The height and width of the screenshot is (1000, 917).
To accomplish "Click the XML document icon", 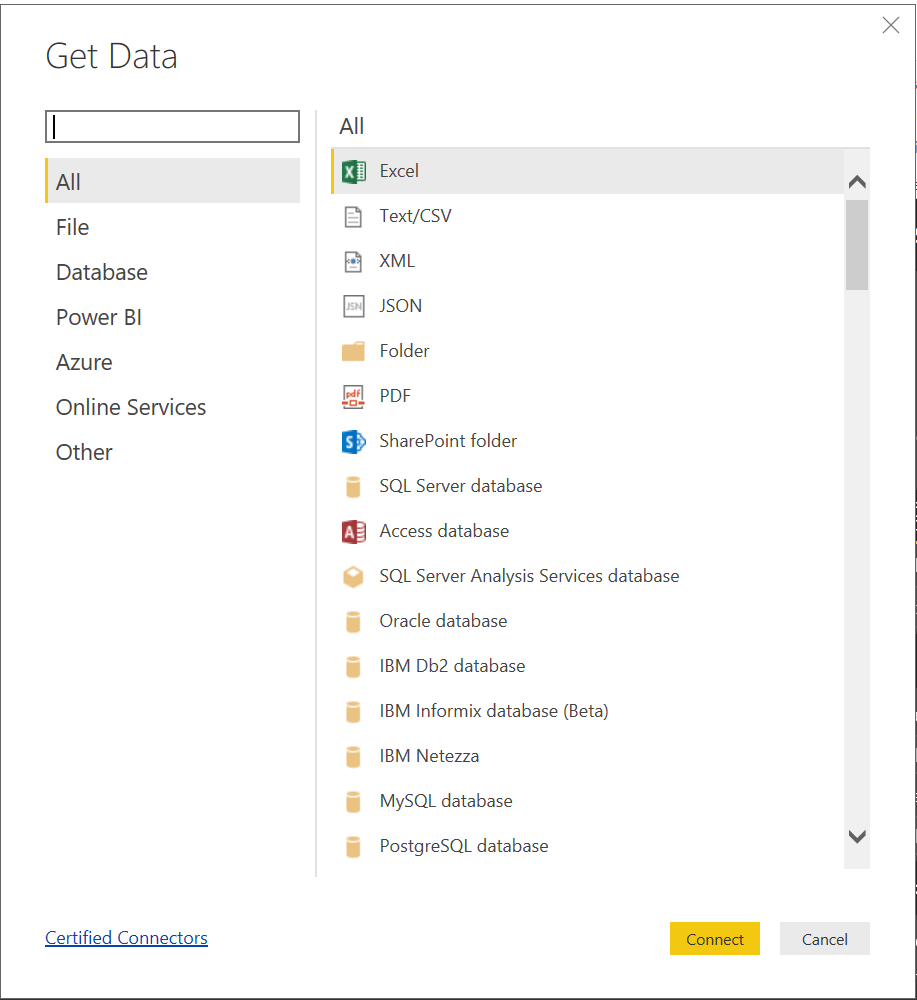I will (x=353, y=261).
